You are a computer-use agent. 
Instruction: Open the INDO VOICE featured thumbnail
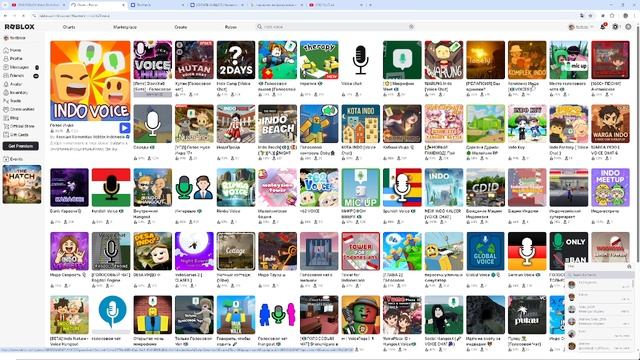pos(91,81)
